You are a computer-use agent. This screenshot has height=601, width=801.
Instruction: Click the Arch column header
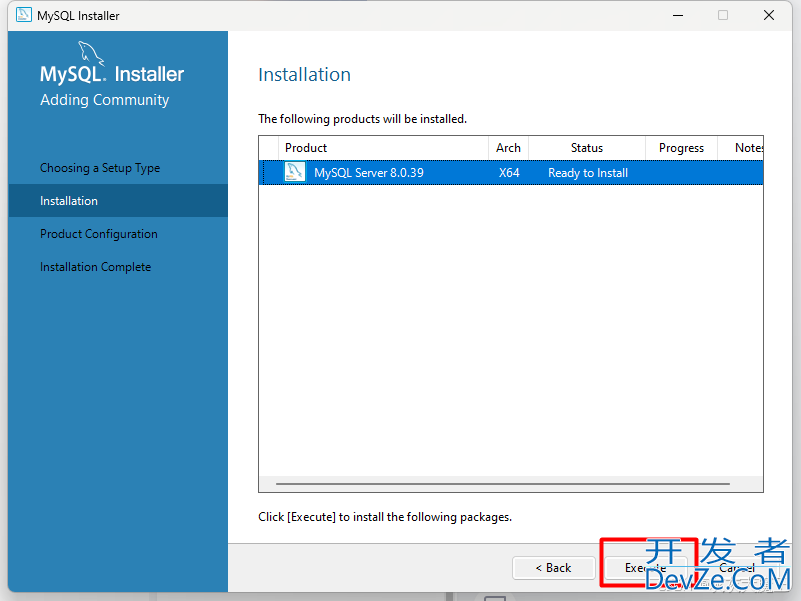(508, 148)
